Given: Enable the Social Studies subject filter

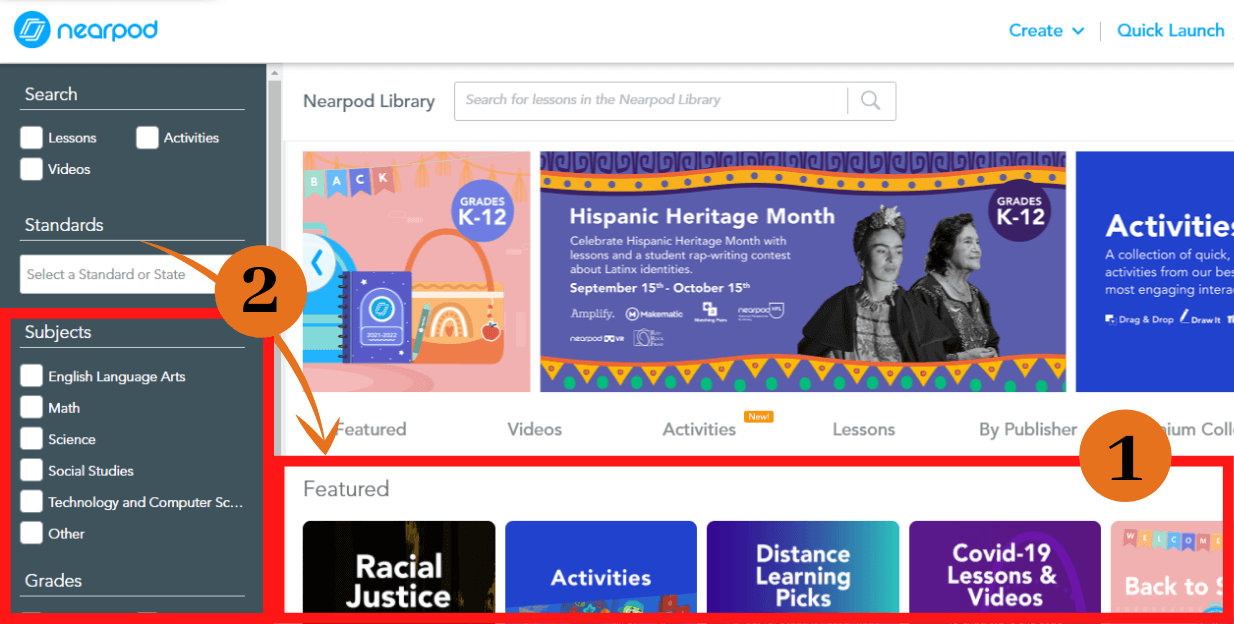Looking at the screenshot, I should pyautogui.click(x=31, y=470).
